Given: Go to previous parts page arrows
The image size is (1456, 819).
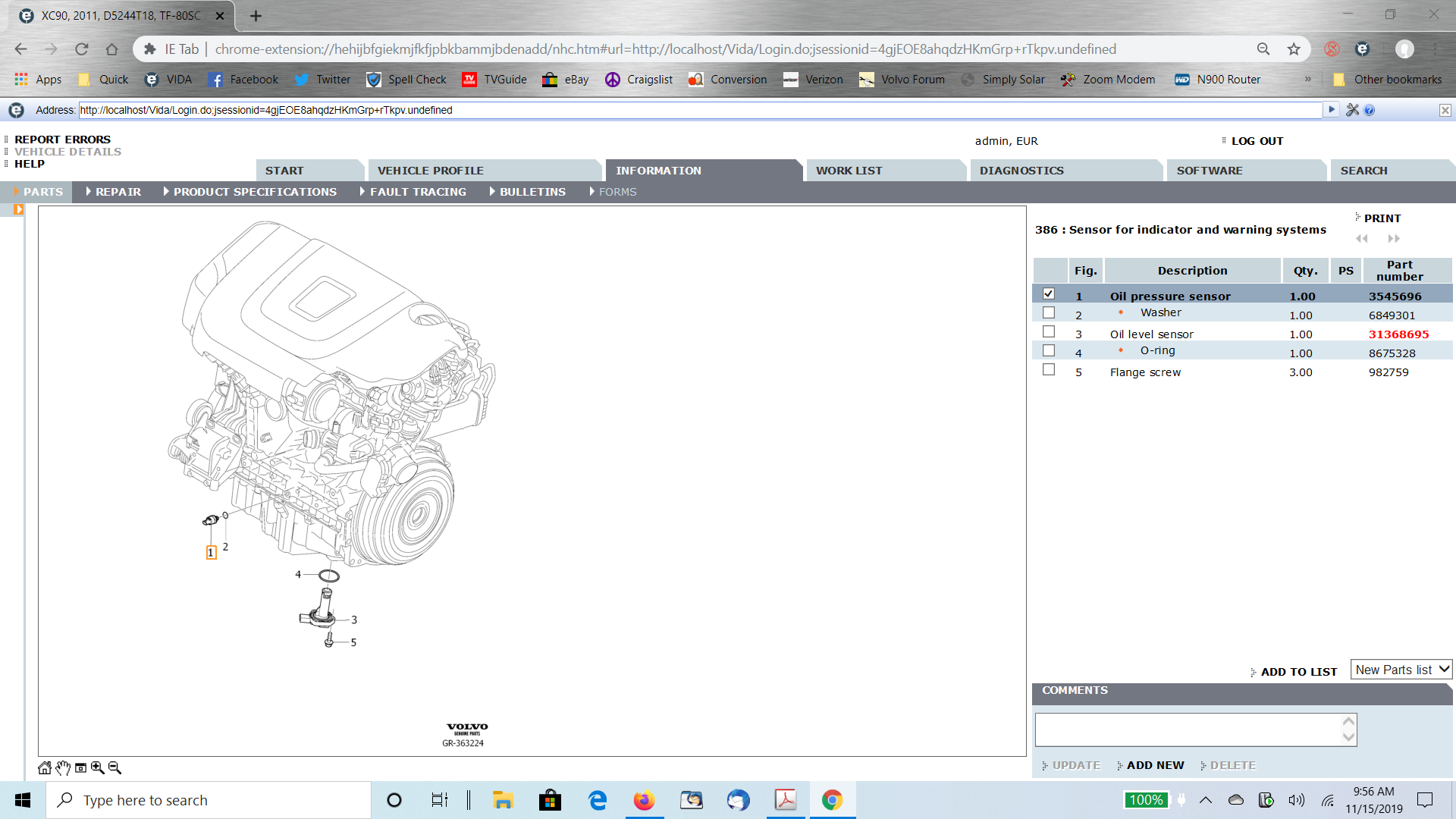Looking at the screenshot, I should pyautogui.click(x=1362, y=238).
